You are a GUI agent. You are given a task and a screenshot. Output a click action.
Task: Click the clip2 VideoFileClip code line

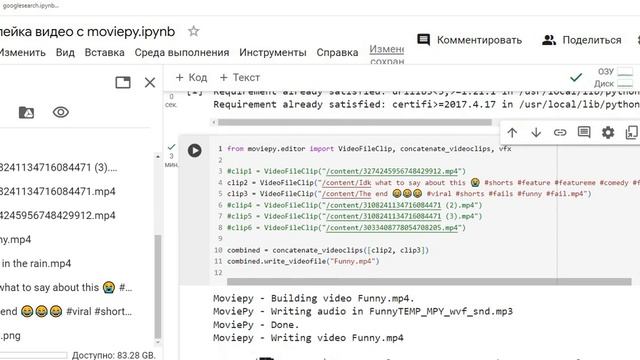pyautogui.click(x=433, y=182)
